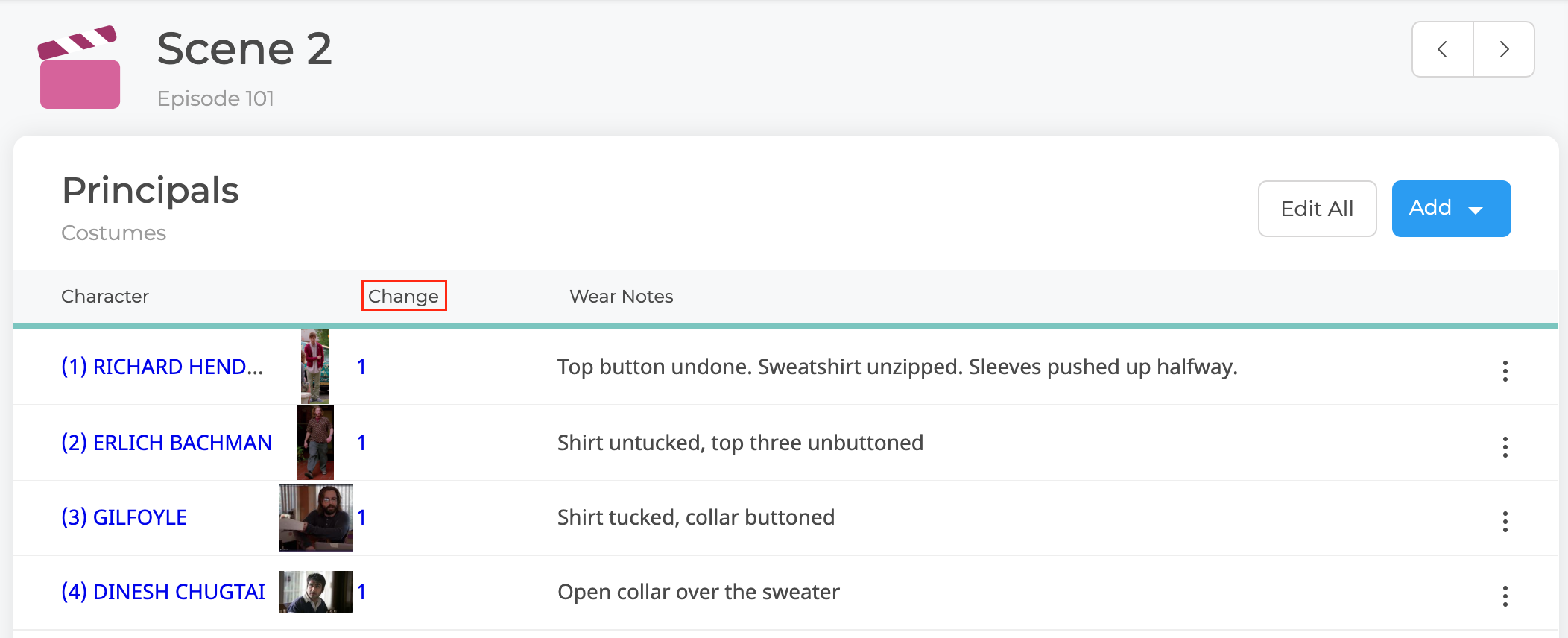Open the (1) RICHARD HEND... character link
Viewport: 1568px width, 638px height.
tap(162, 367)
